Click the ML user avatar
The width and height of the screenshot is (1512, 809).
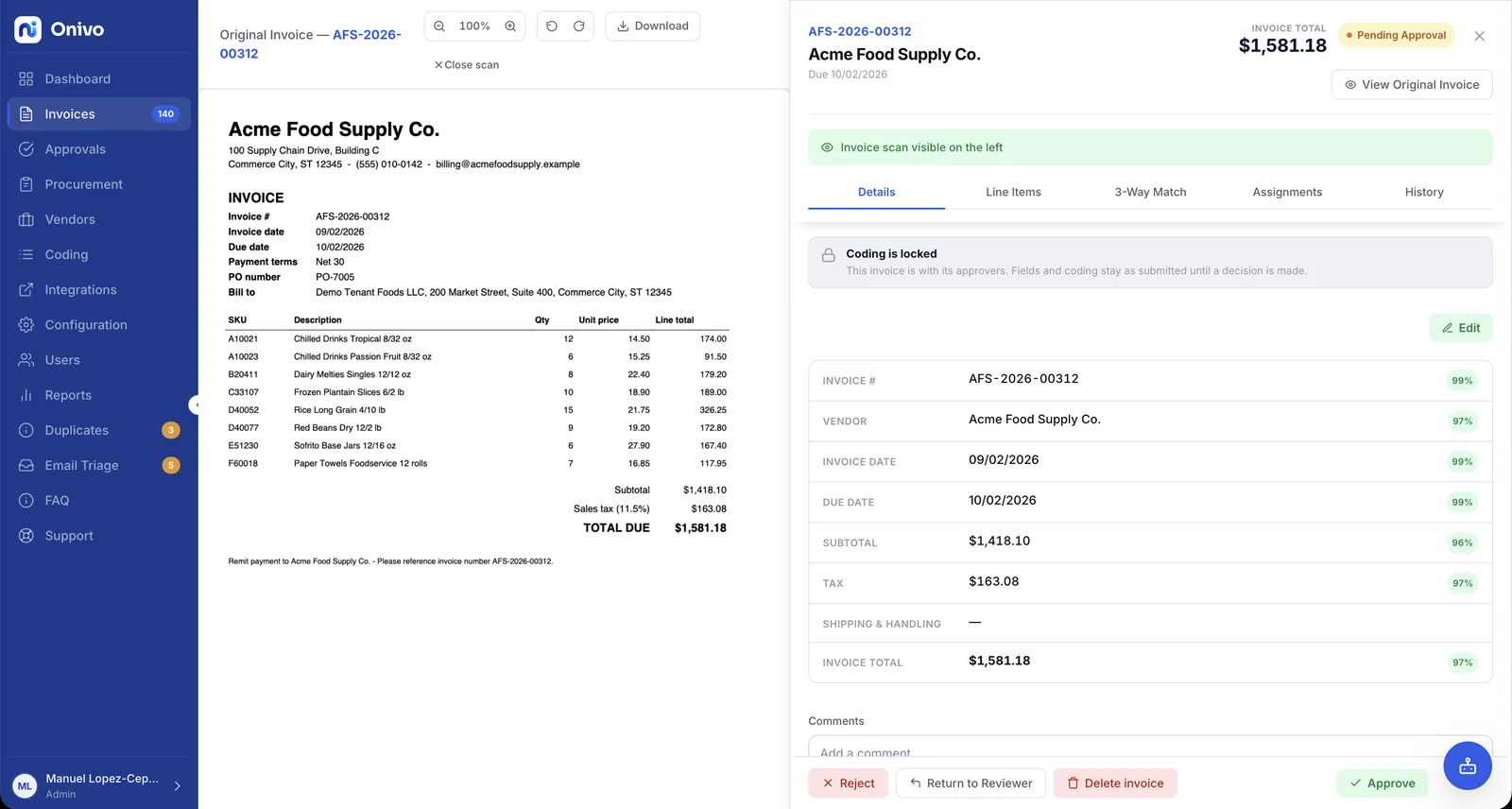tap(25, 786)
